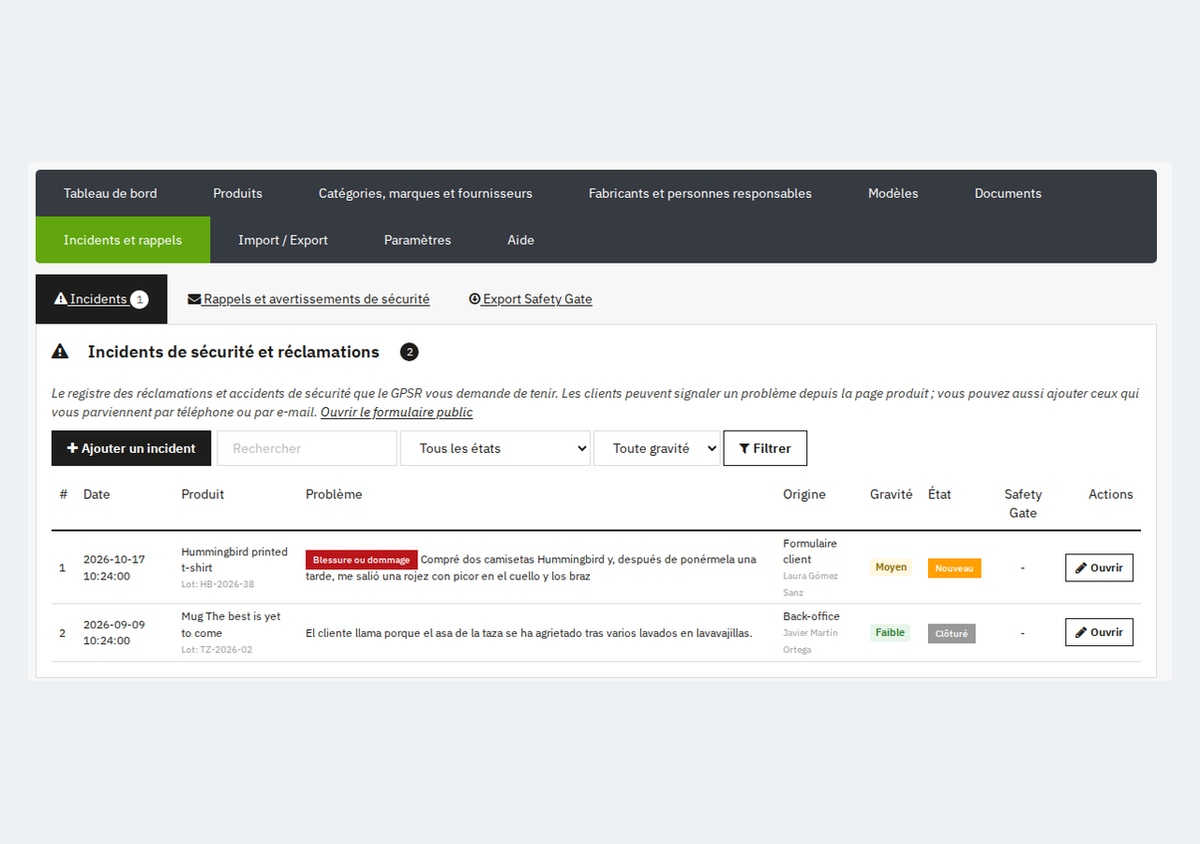Click the Gravité column header

point(891,494)
